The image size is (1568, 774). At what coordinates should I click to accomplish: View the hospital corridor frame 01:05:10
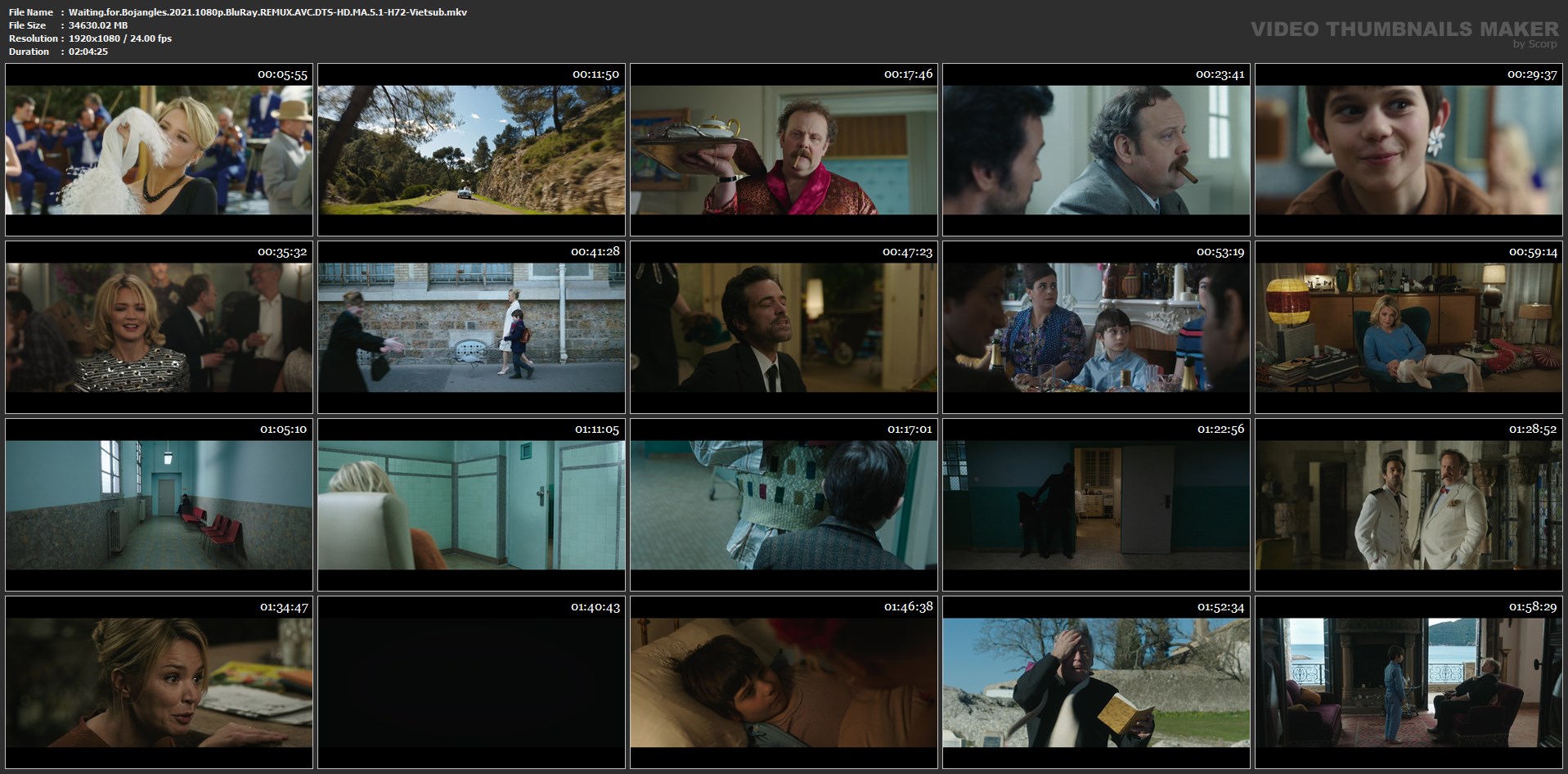point(159,505)
